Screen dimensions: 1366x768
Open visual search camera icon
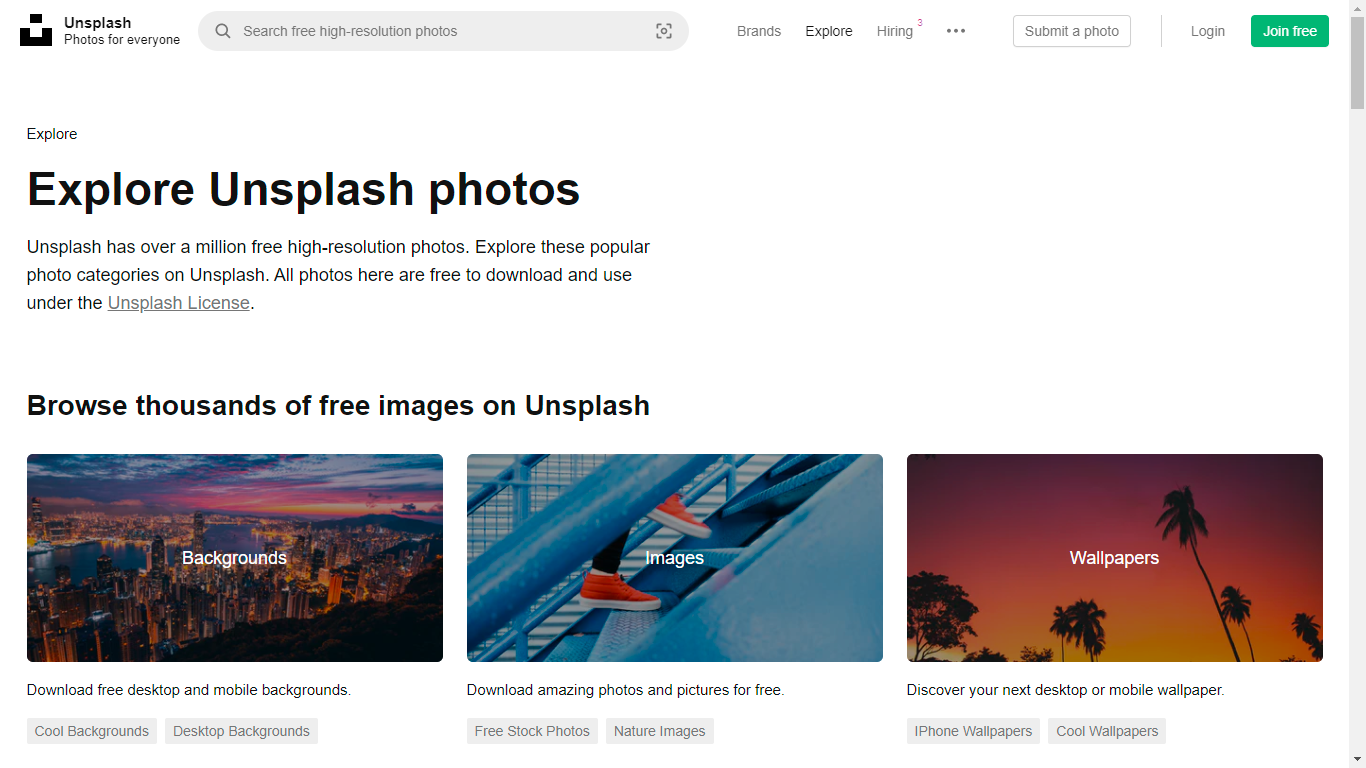[x=664, y=31]
